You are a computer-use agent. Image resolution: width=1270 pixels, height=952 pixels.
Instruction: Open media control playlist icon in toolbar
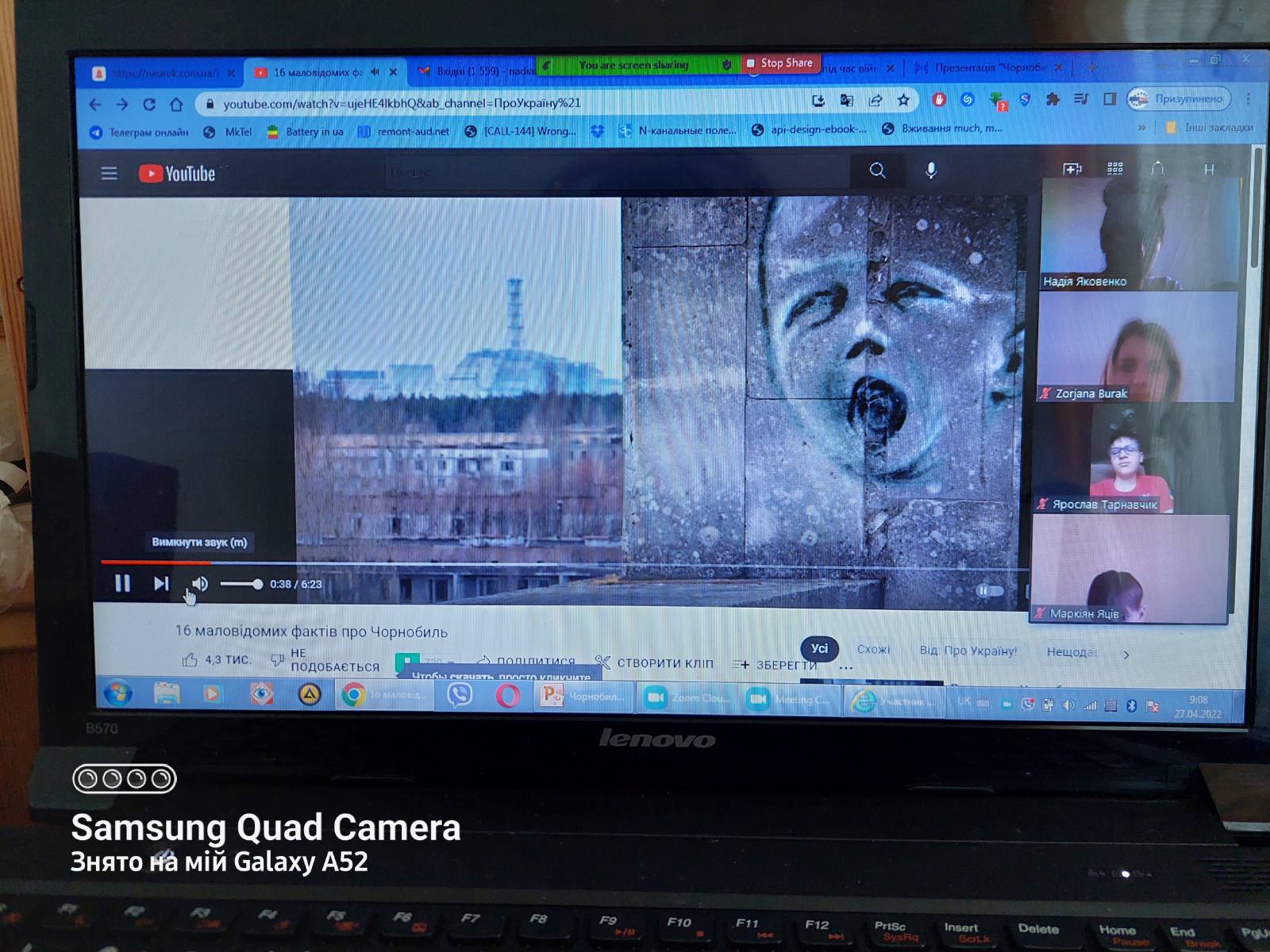coord(1081,99)
